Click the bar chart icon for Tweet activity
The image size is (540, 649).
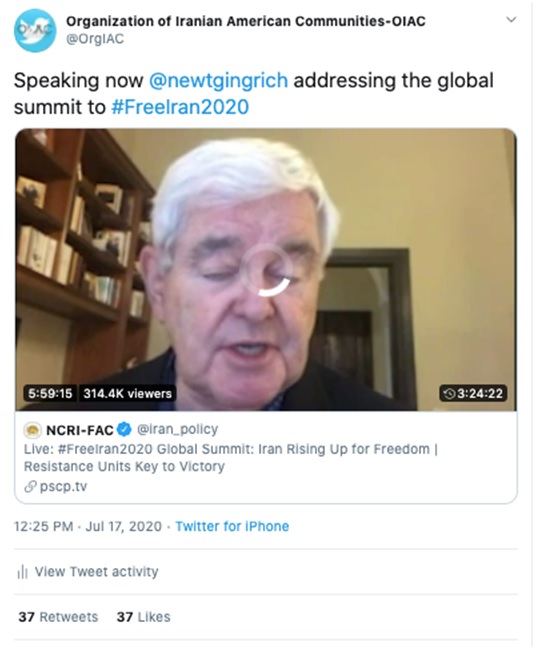(22, 572)
